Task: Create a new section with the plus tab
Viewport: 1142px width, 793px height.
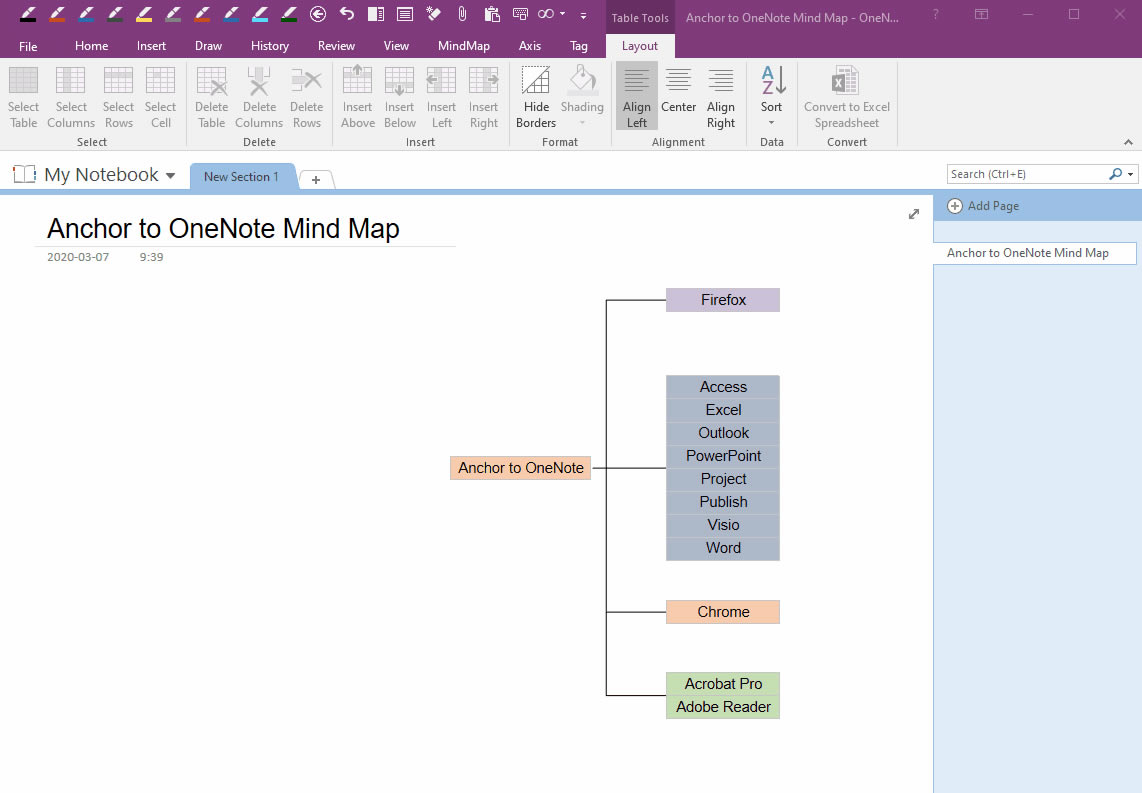Action: coord(316,181)
